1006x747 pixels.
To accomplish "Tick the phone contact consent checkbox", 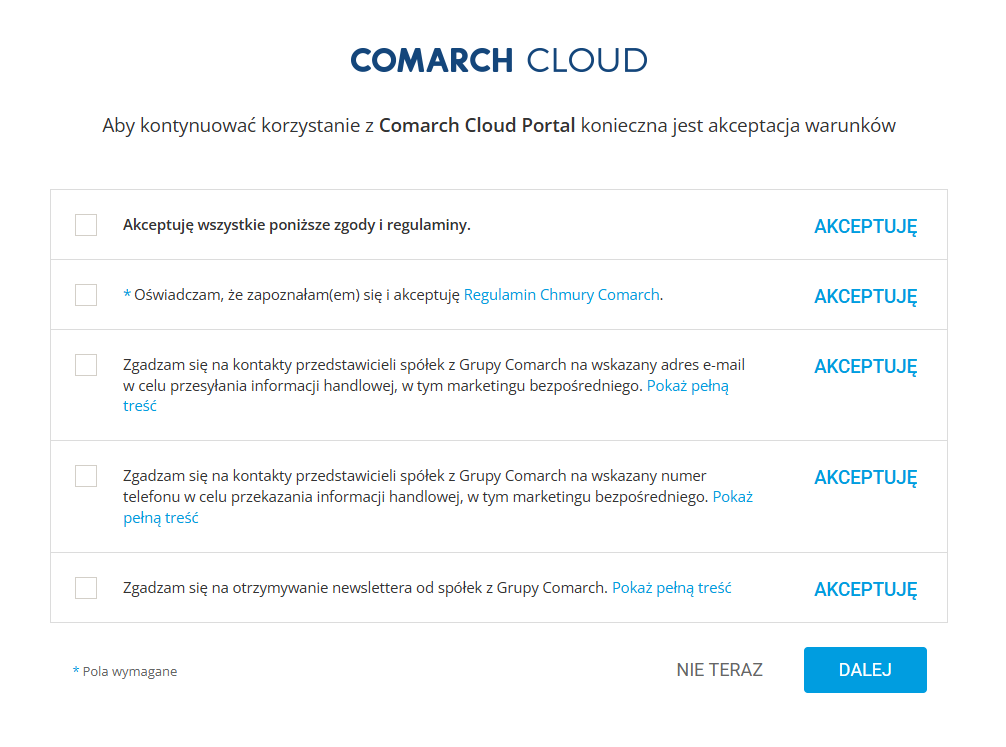I will point(86,476).
